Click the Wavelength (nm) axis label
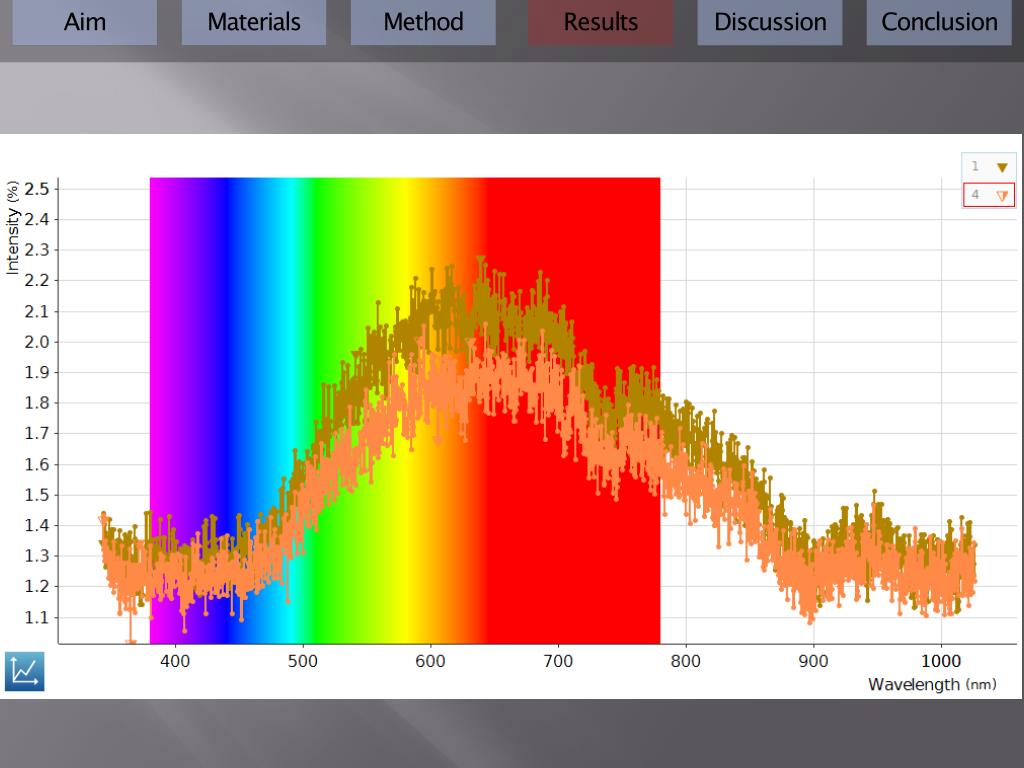The width and height of the screenshot is (1024, 768). (931, 685)
